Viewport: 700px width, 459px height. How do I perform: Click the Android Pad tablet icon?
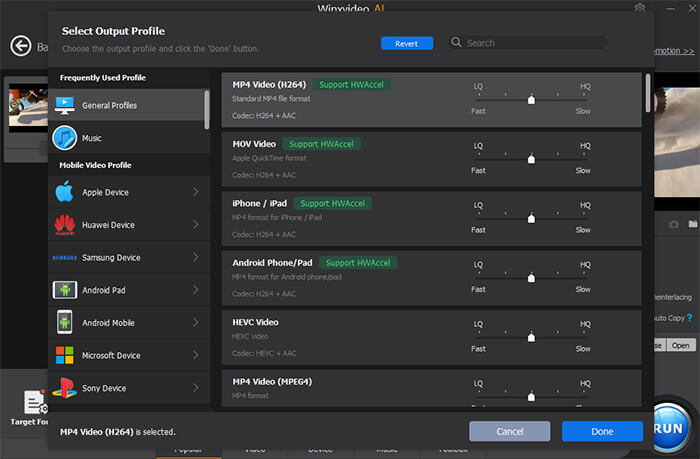(x=65, y=290)
